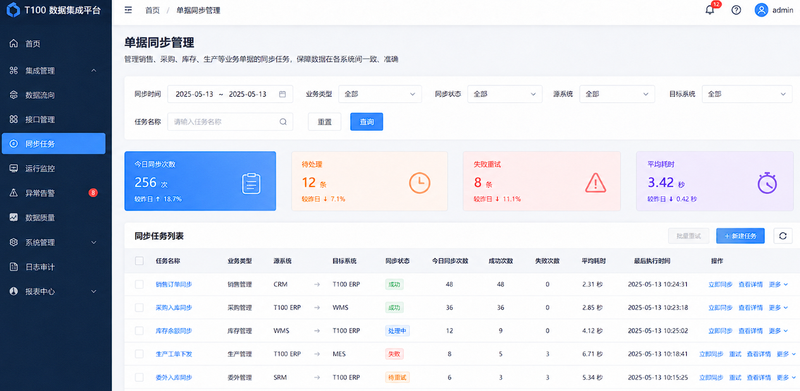Click the clipboard icon on 今日同步次数 card
Image resolution: width=800 pixels, height=391 pixels.
click(x=251, y=183)
